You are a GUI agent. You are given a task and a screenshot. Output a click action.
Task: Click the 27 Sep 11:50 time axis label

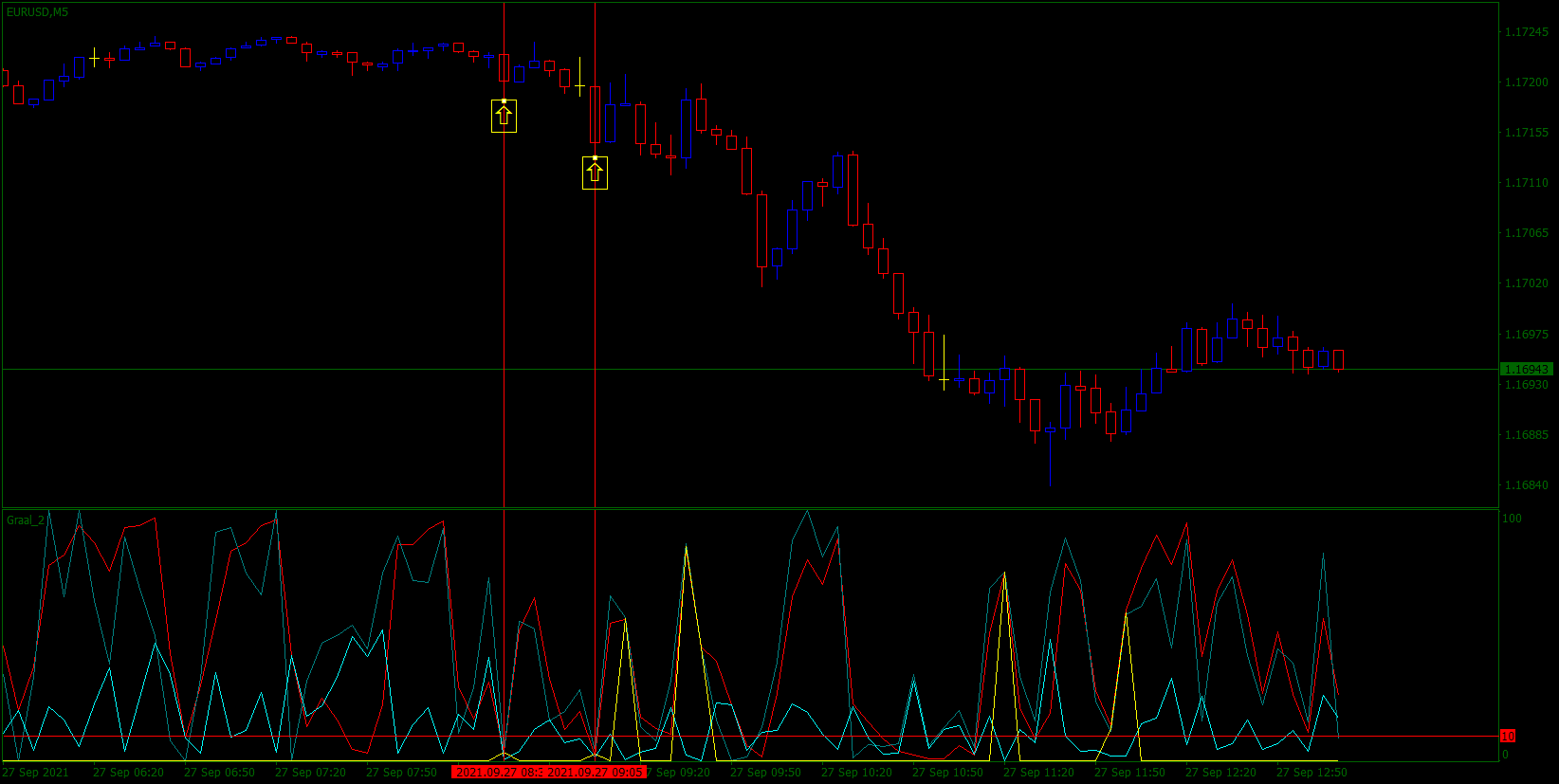[1129, 773]
